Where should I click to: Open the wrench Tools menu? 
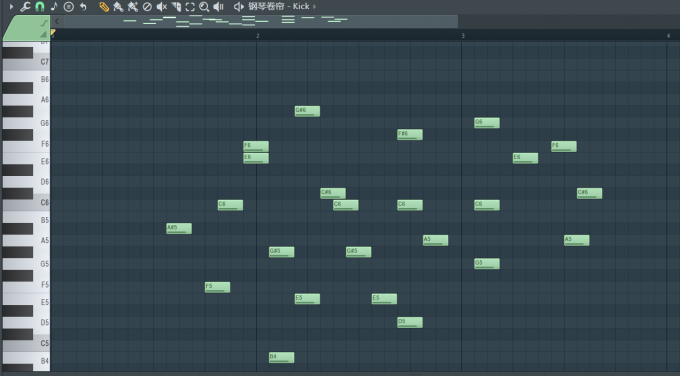pos(25,7)
